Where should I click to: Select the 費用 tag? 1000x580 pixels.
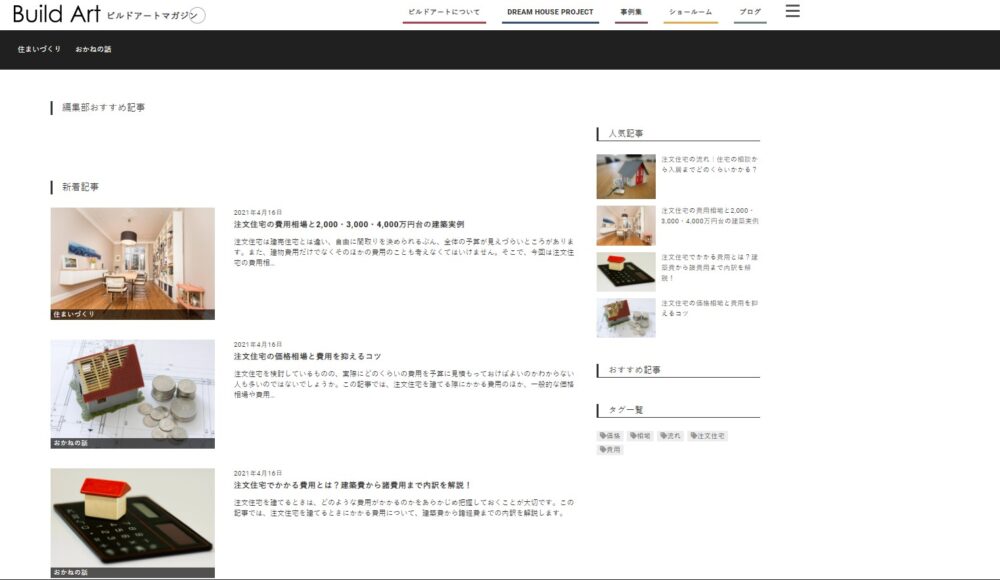click(x=611, y=450)
